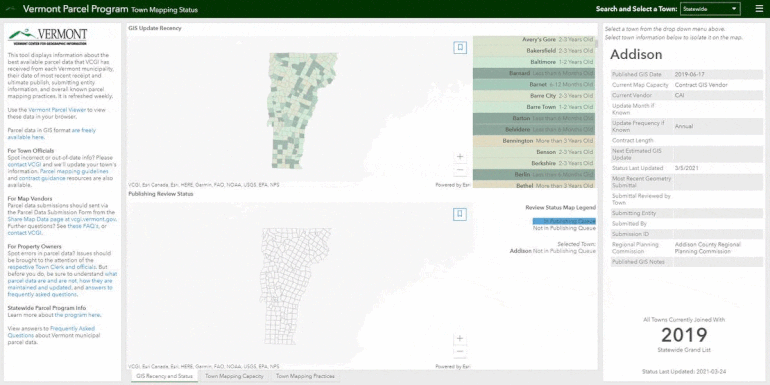Switch to the Town Mapping Practices tab
This screenshot has width=770, height=385.
tap(305, 376)
